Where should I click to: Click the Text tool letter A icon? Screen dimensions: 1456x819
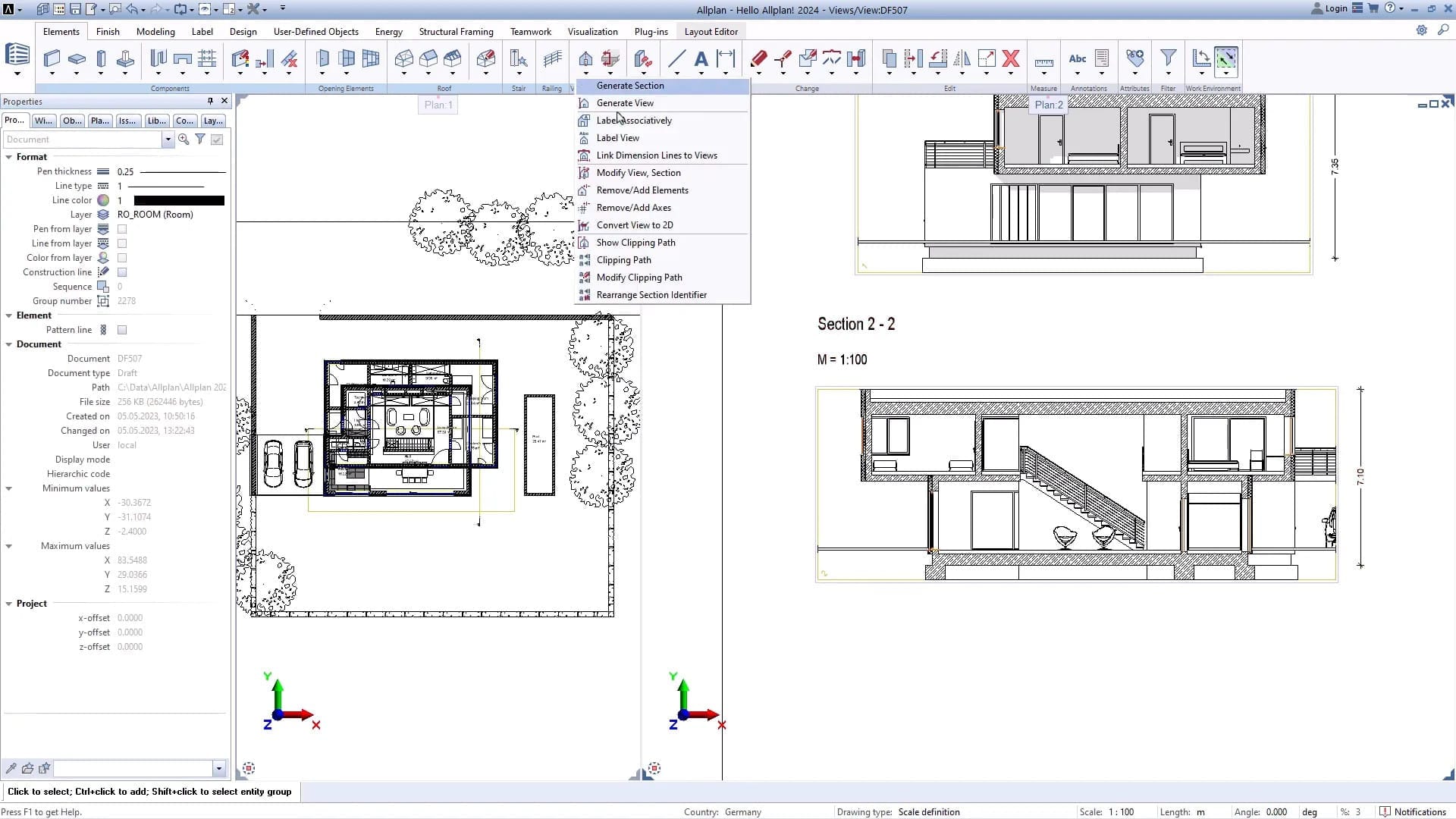[701, 58]
